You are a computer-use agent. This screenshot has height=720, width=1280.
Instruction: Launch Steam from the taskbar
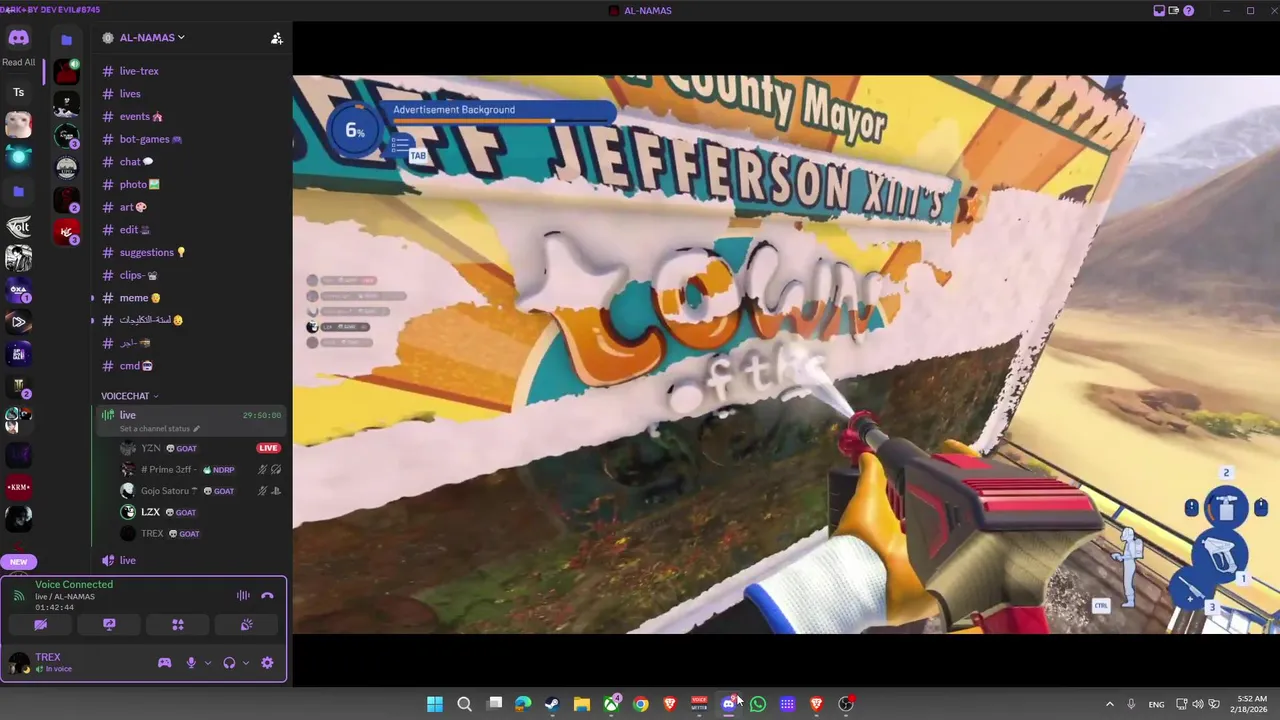tap(552, 704)
